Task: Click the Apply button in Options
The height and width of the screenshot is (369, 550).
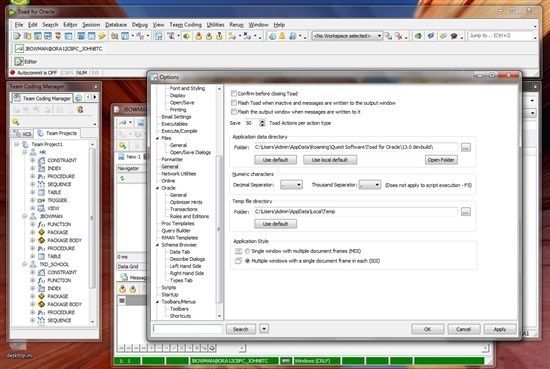Action: tap(500, 329)
